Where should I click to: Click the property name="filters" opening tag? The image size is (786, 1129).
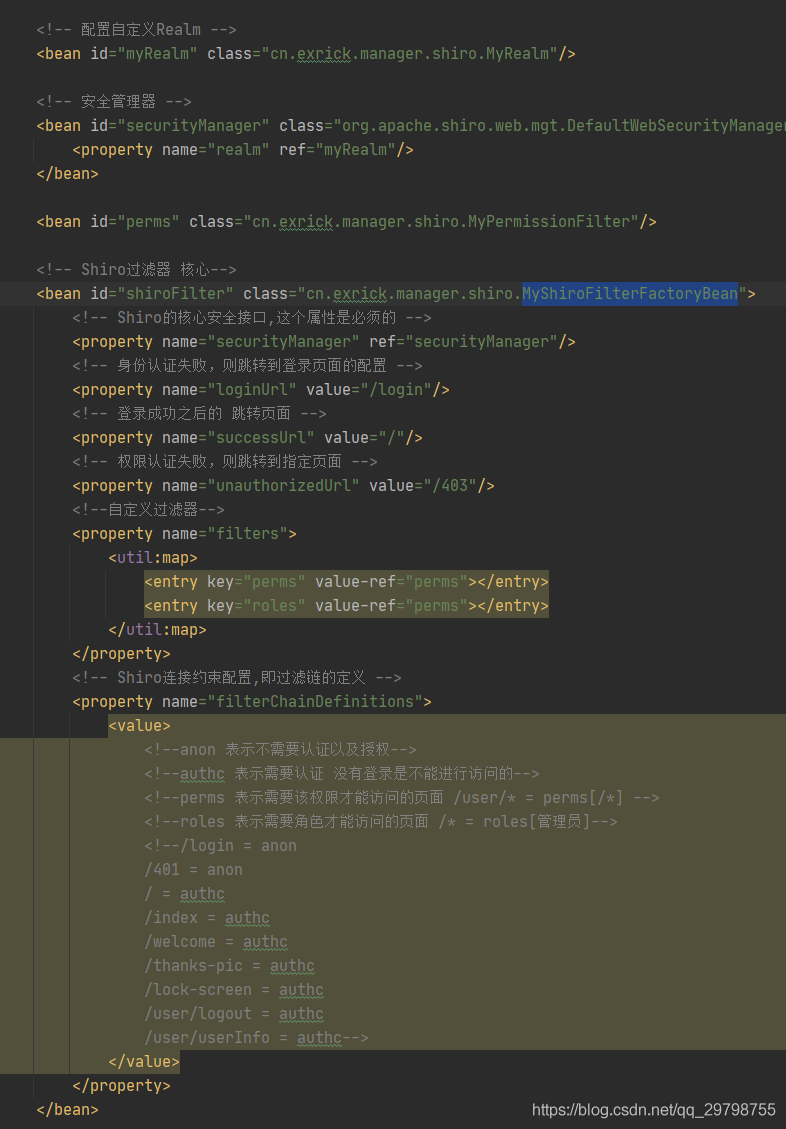pyautogui.click(x=184, y=534)
